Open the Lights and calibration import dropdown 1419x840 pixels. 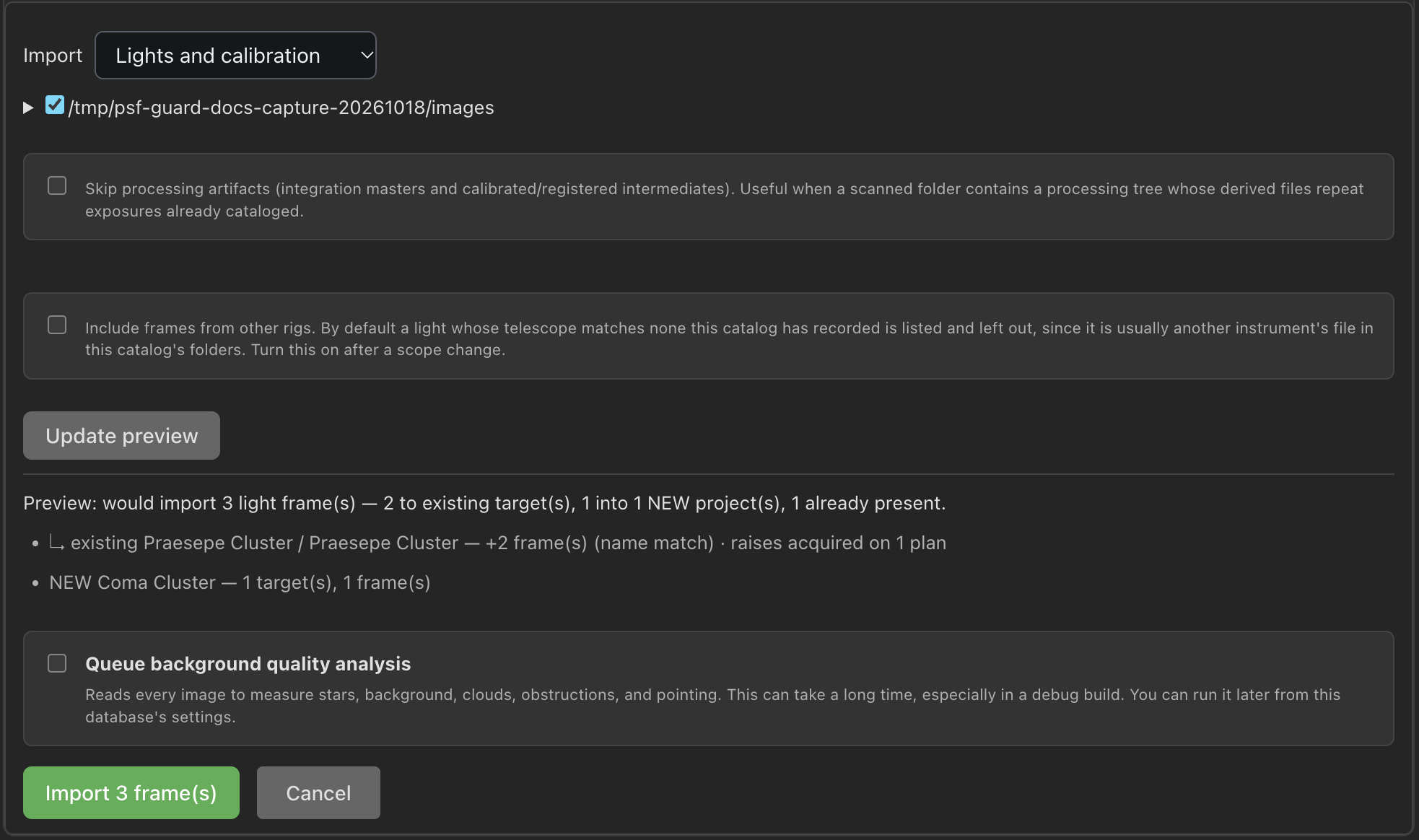pyautogui.click(x=235, y=56)
